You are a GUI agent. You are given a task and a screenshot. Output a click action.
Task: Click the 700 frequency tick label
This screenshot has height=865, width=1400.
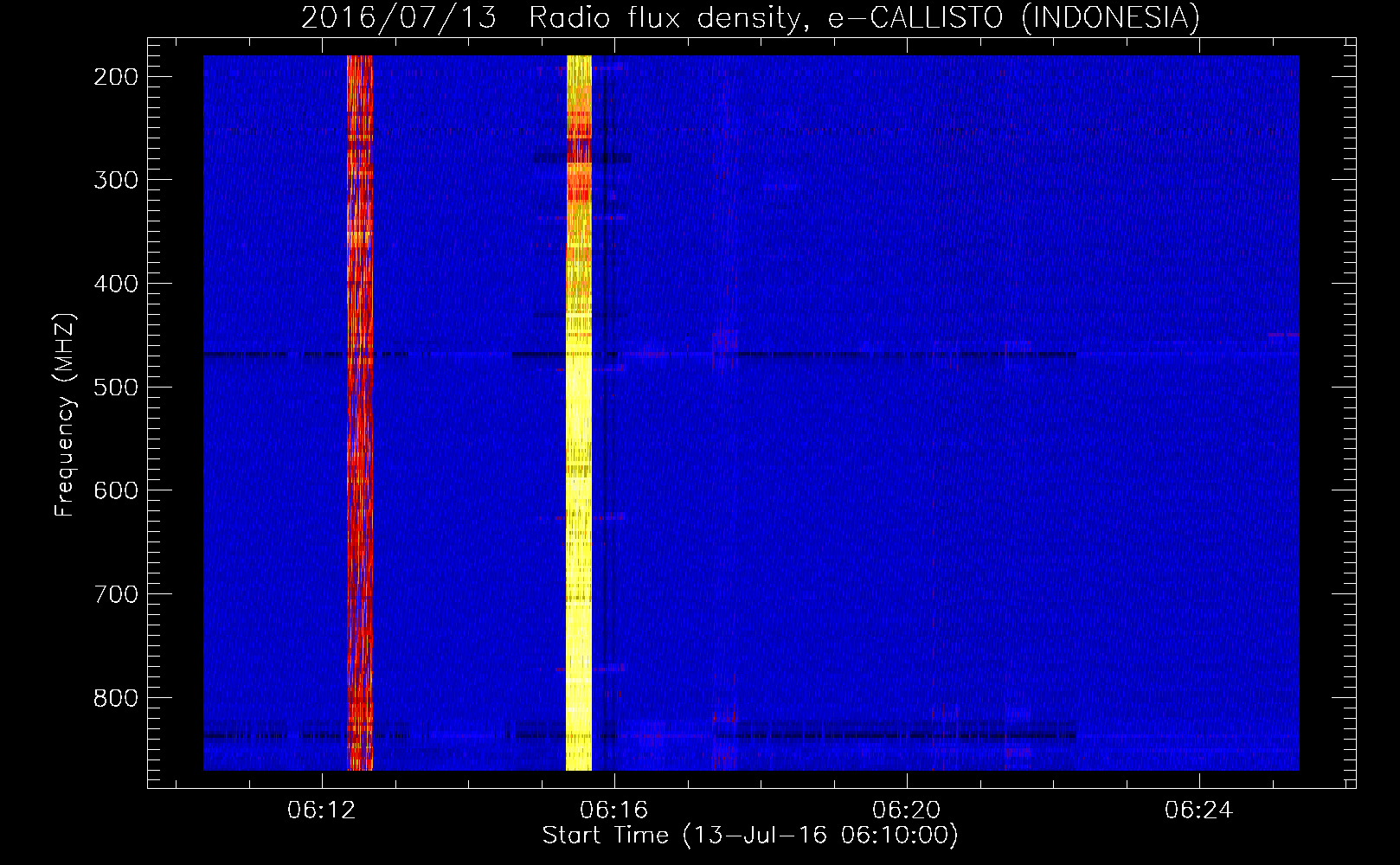point(116,594)
